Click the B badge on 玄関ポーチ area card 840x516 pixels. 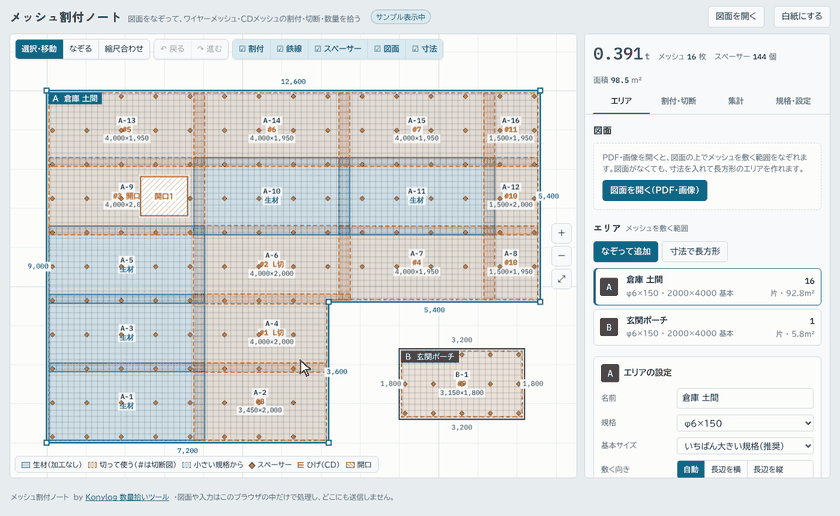coord(609,327)
